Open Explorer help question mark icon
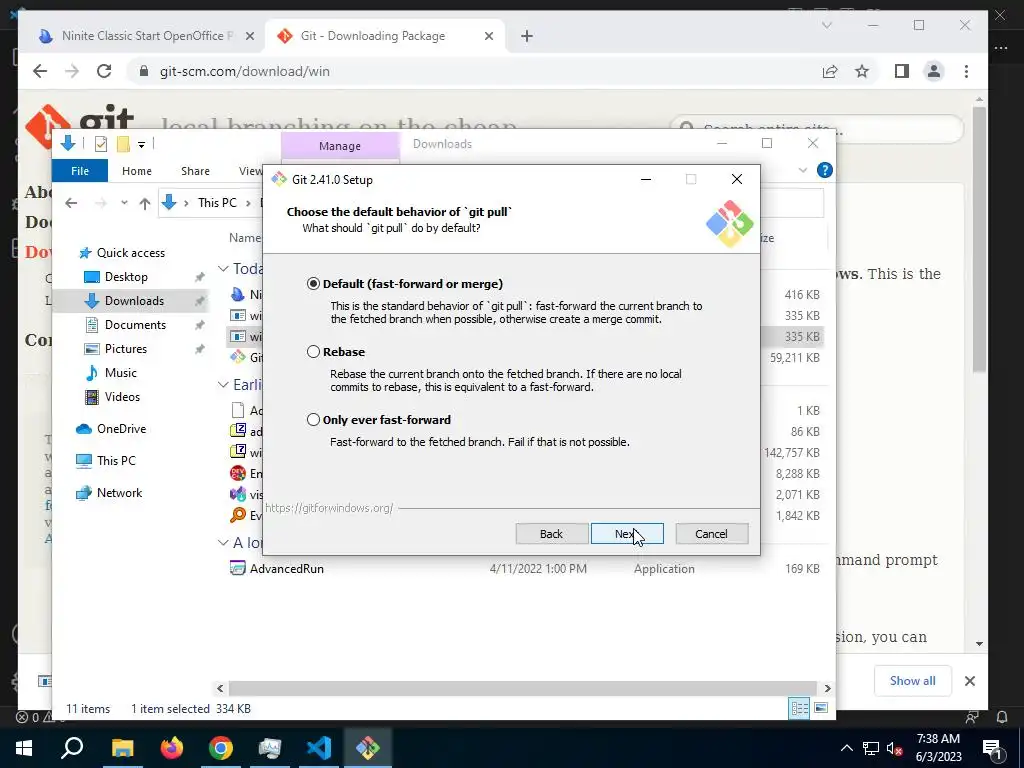Screen dimensions: 1024x768 tap(825, 170)
